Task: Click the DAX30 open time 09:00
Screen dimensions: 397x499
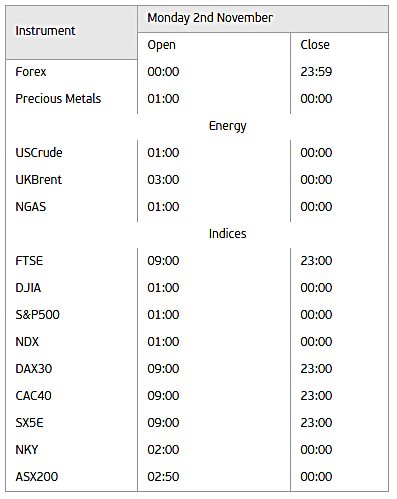Action: pos(163,369)
